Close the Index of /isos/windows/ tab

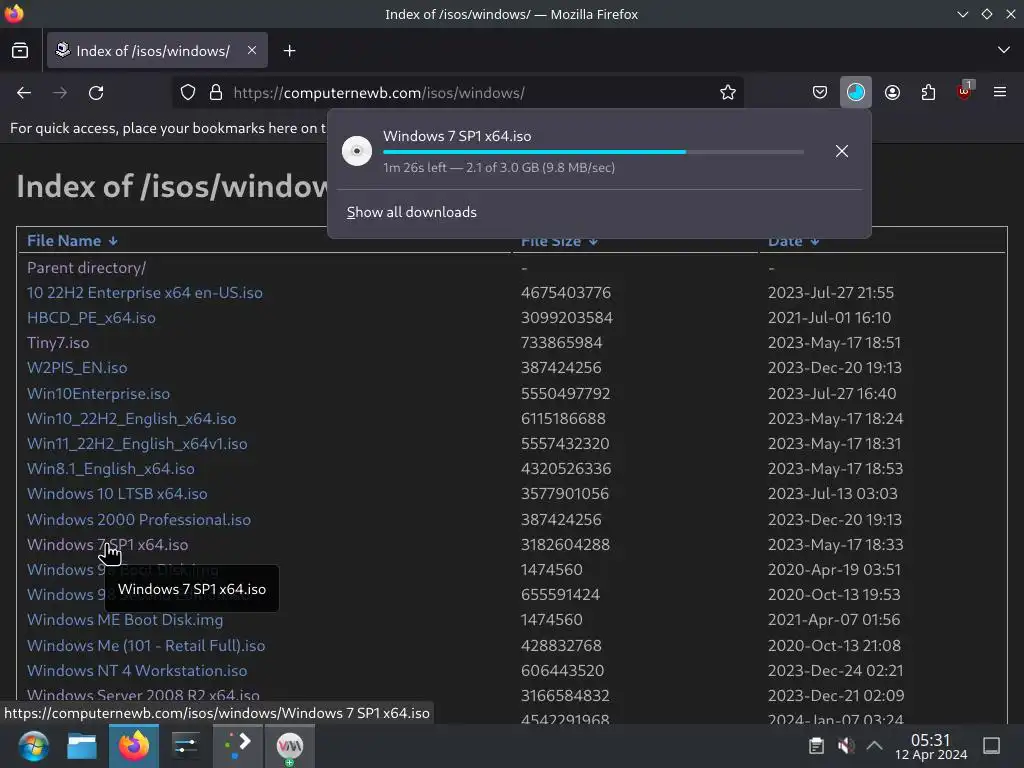point(251,50)
